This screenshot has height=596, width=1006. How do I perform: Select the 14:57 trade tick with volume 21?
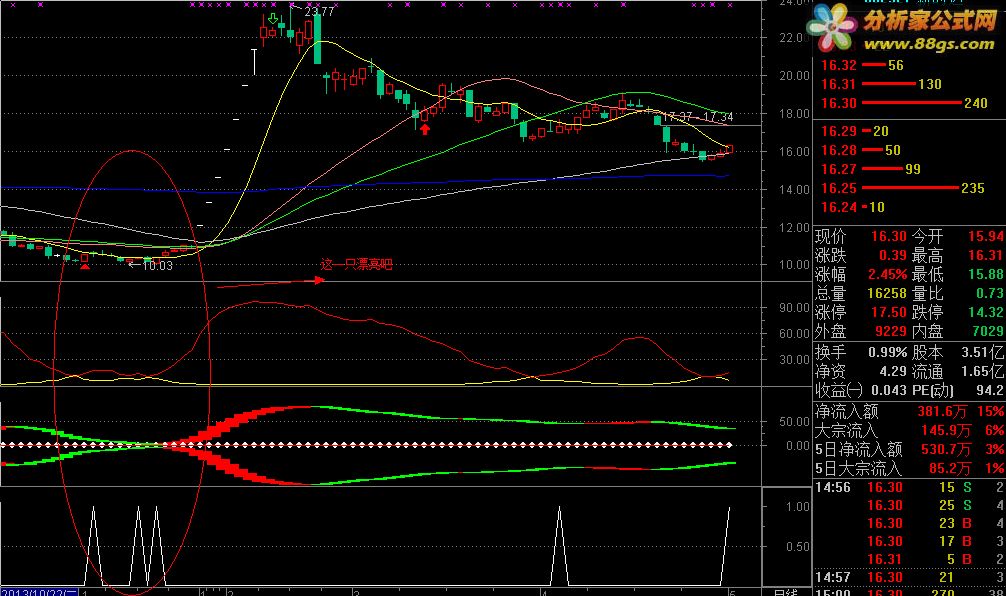click(x=909, y=577)
